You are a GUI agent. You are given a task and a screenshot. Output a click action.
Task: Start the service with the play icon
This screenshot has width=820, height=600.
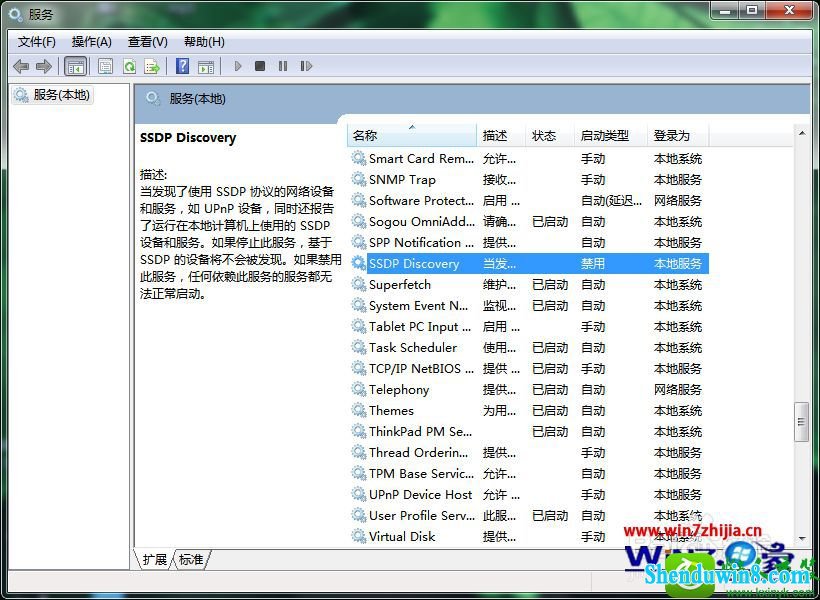pos(238,66)
